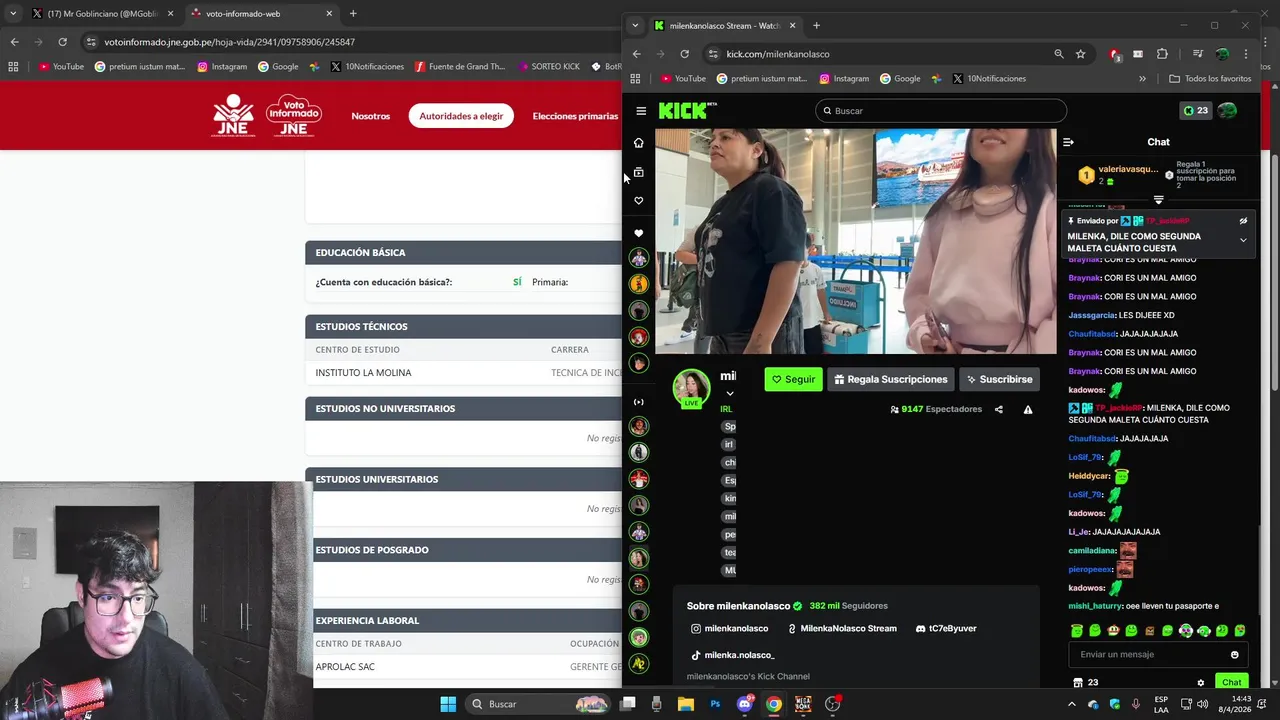Open Elecciones primarias on JNE site

pyautogui.click(x=575, y=116)
